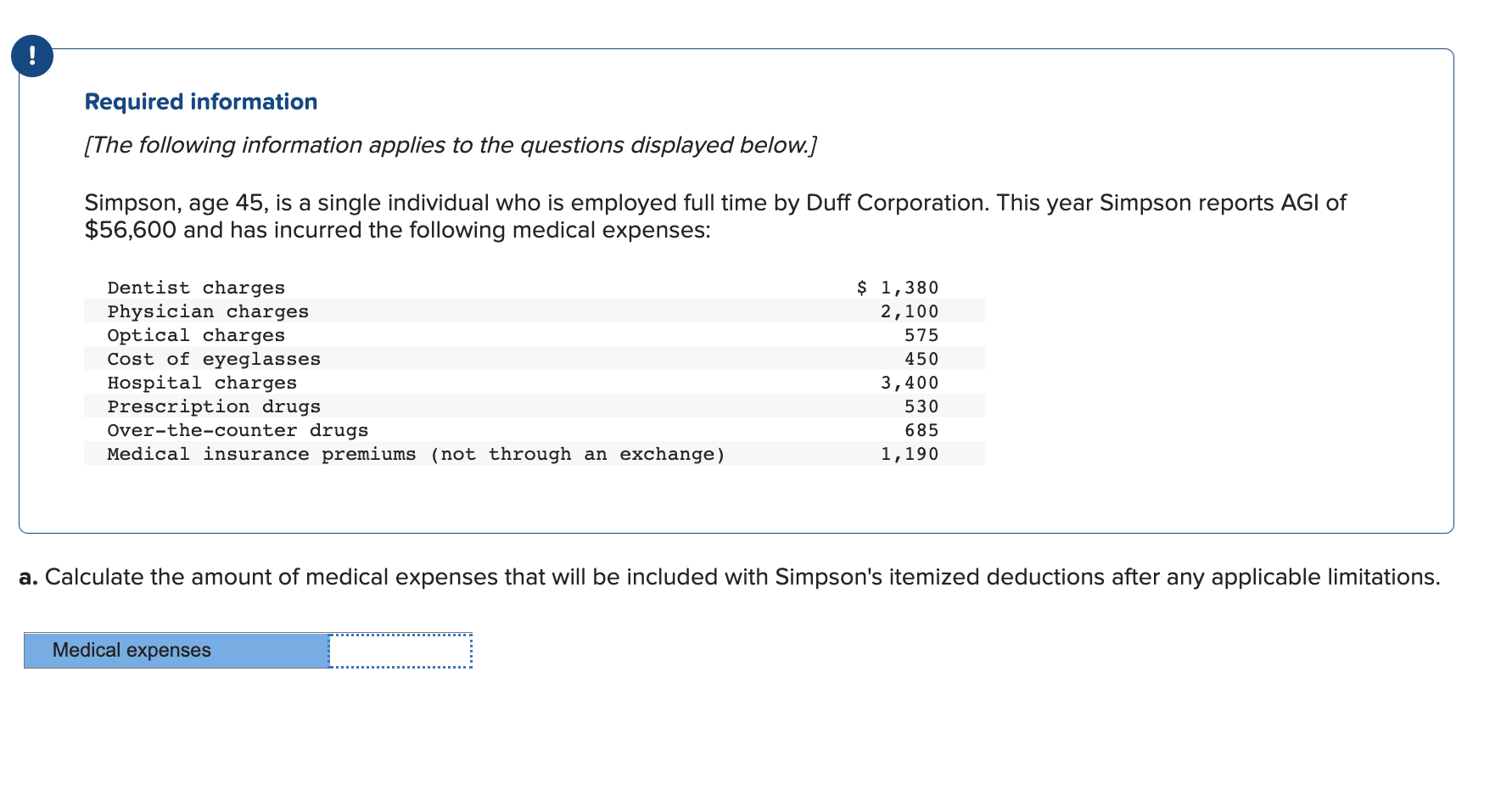This screenshot has height=806, width=1512.
Task: Select the Physician charges row
Action: [x=208, y=311]
